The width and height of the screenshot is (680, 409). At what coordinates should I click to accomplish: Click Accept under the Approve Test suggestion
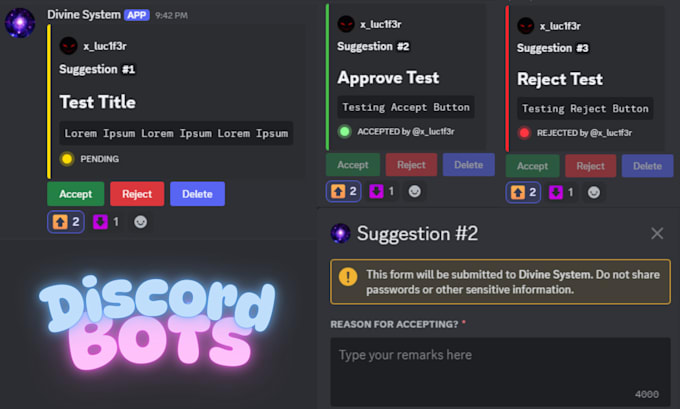tap(353, 165)
